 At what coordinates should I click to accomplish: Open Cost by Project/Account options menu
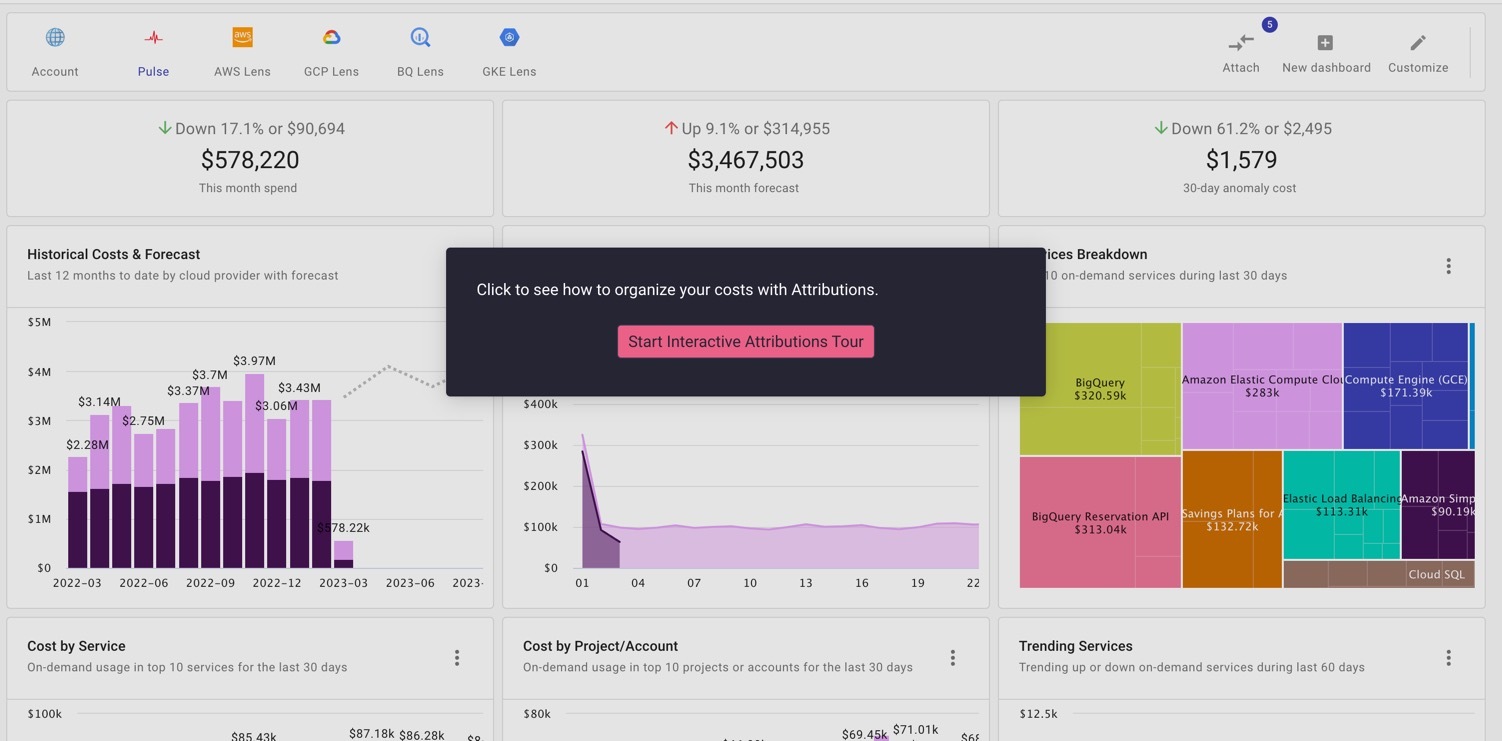[952, 658]
